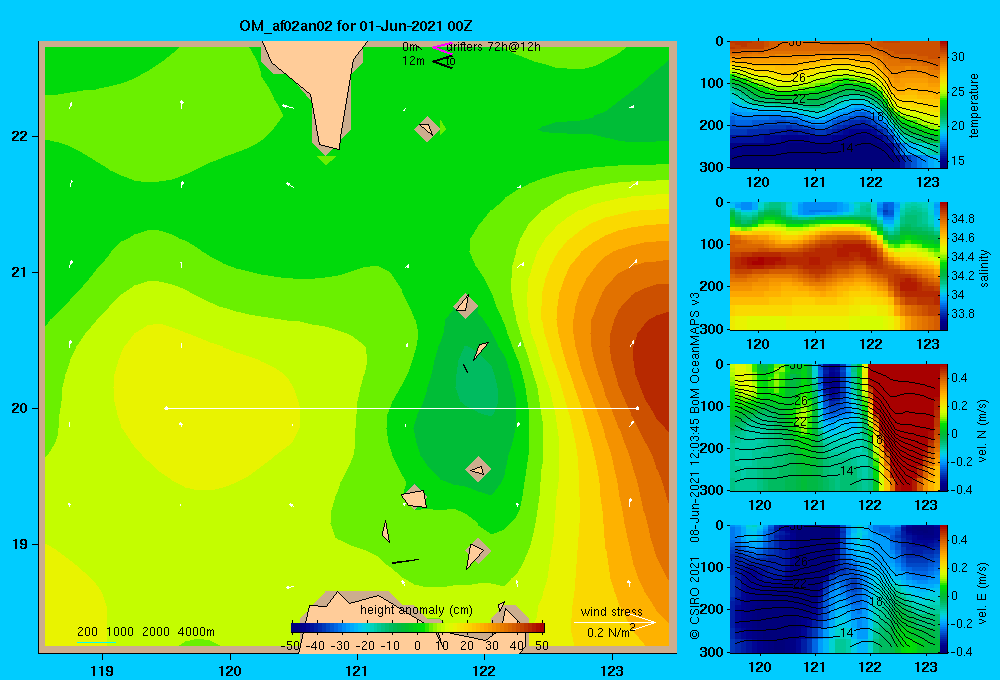The height and width of the screenshot is (680, 1000).
Task: Click the 'drifters 72h@12h' legend text
Action: (494, 47)
